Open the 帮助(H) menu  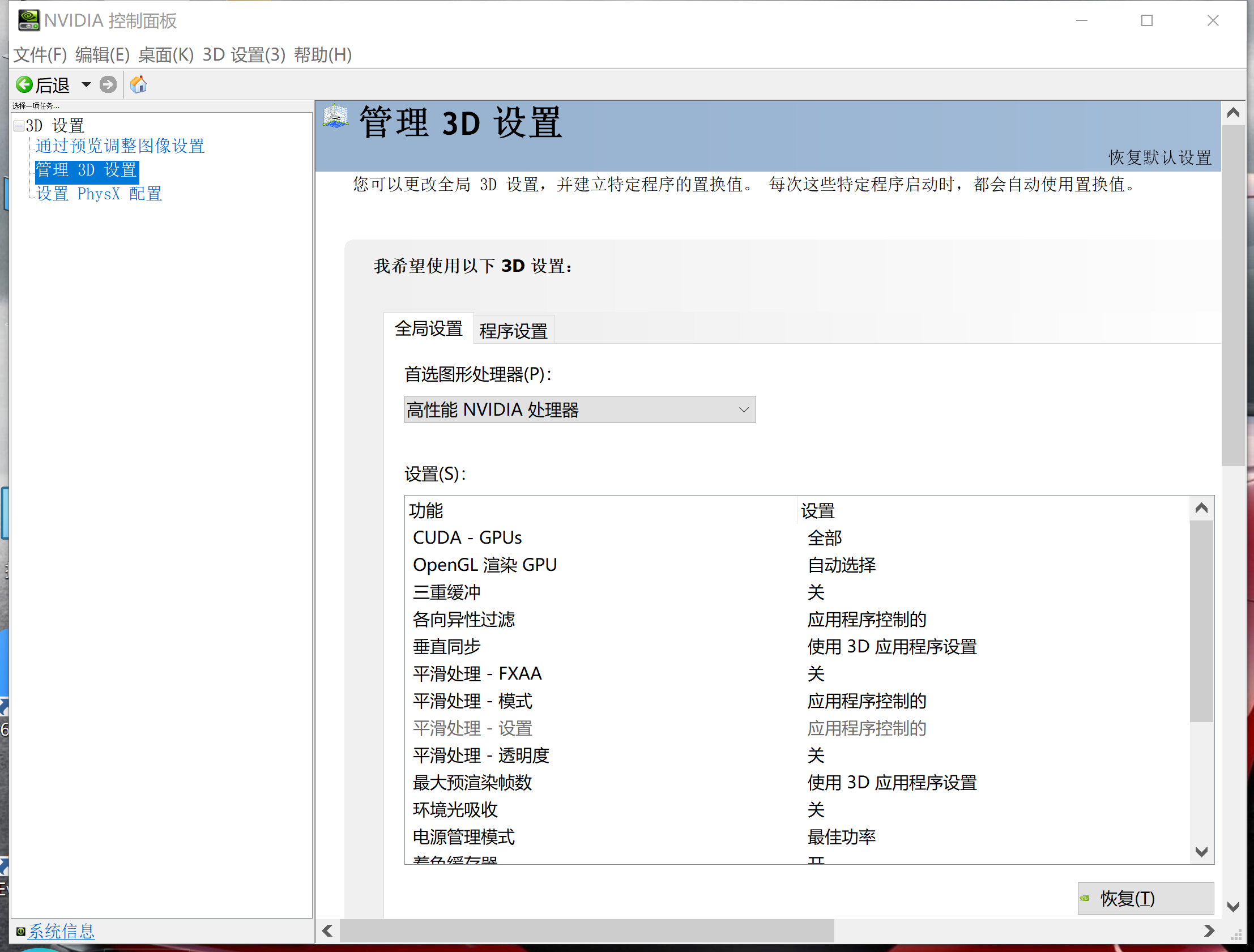323,55
